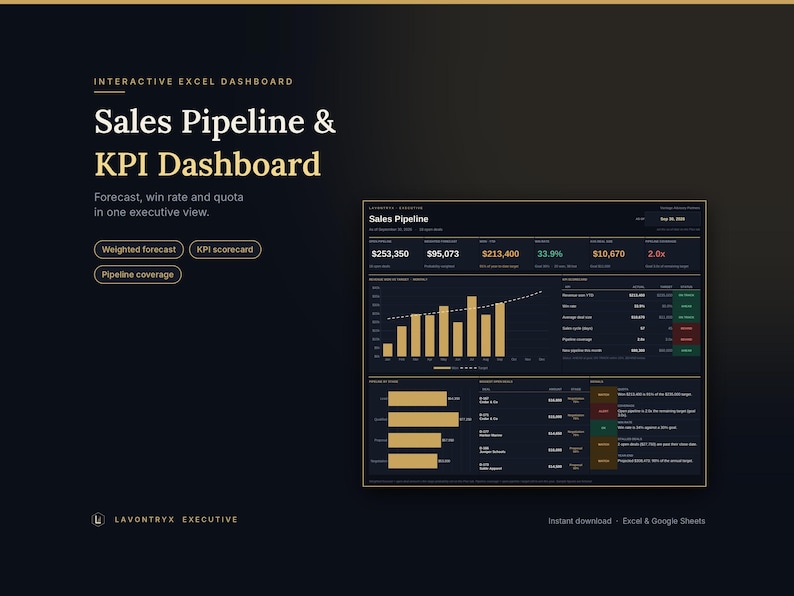Click the $213,400 won YTD value
This screenshot has height=596, width=794.
point(500,254)
